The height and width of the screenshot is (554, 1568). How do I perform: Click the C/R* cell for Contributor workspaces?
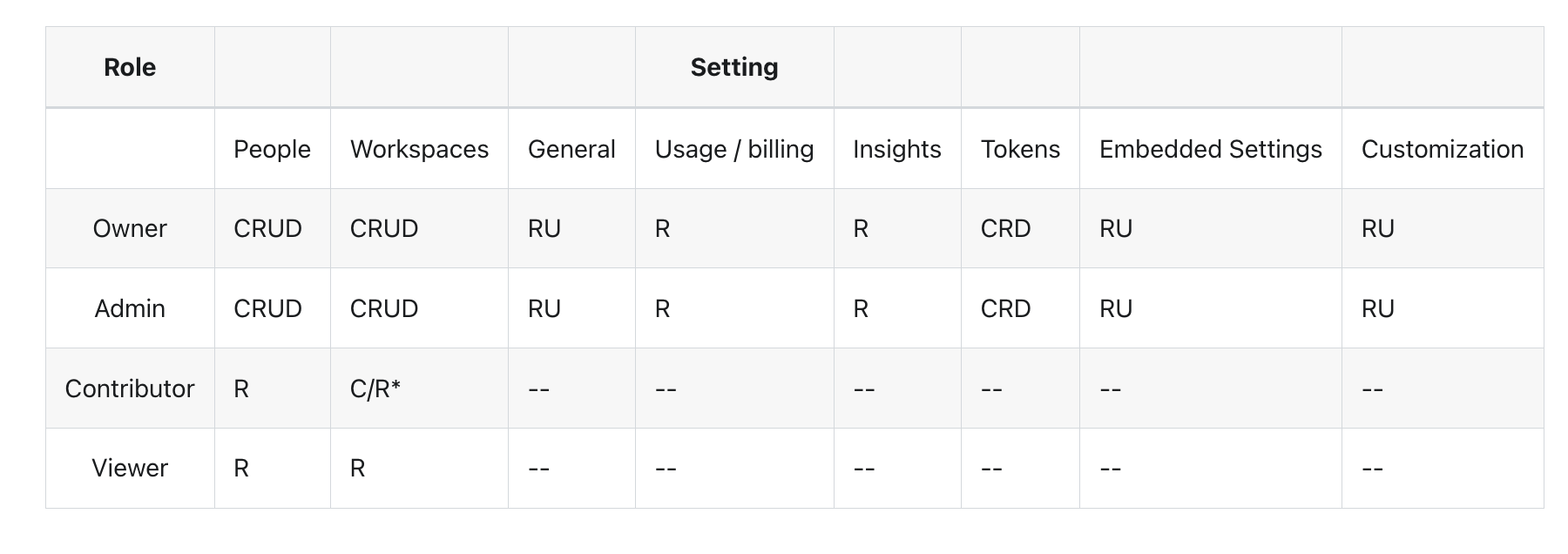[375, 388]
